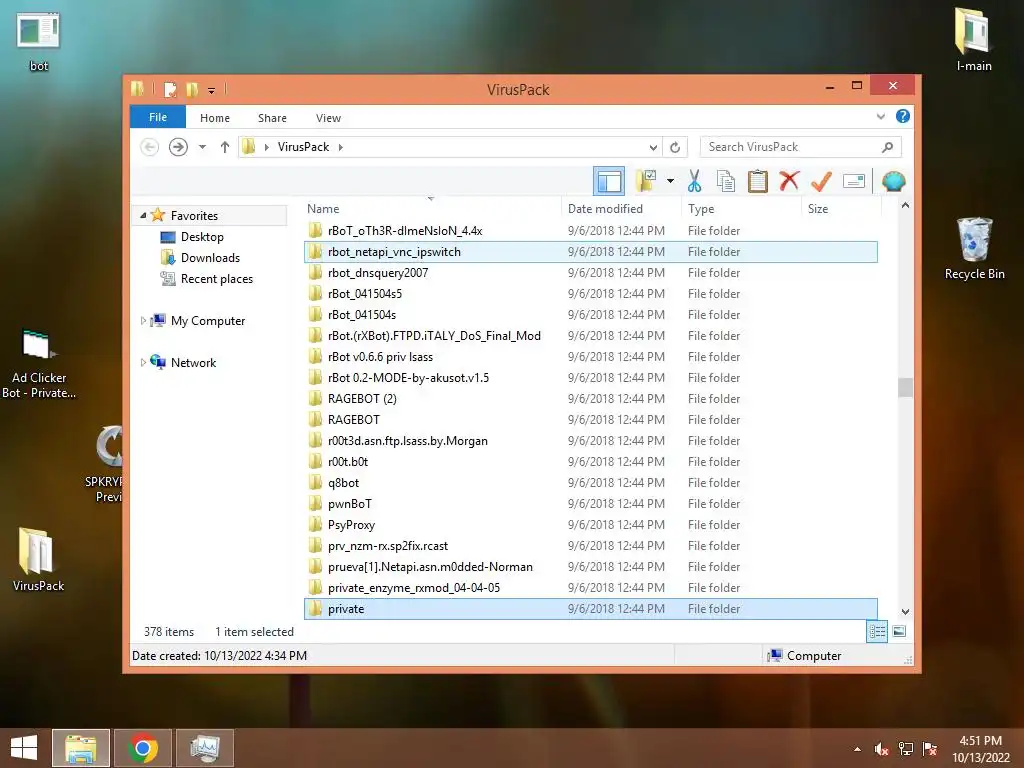The height and width of the screenshot is (768, 1024).
Task: Select Desktop in Favorites
Action: 202,237
